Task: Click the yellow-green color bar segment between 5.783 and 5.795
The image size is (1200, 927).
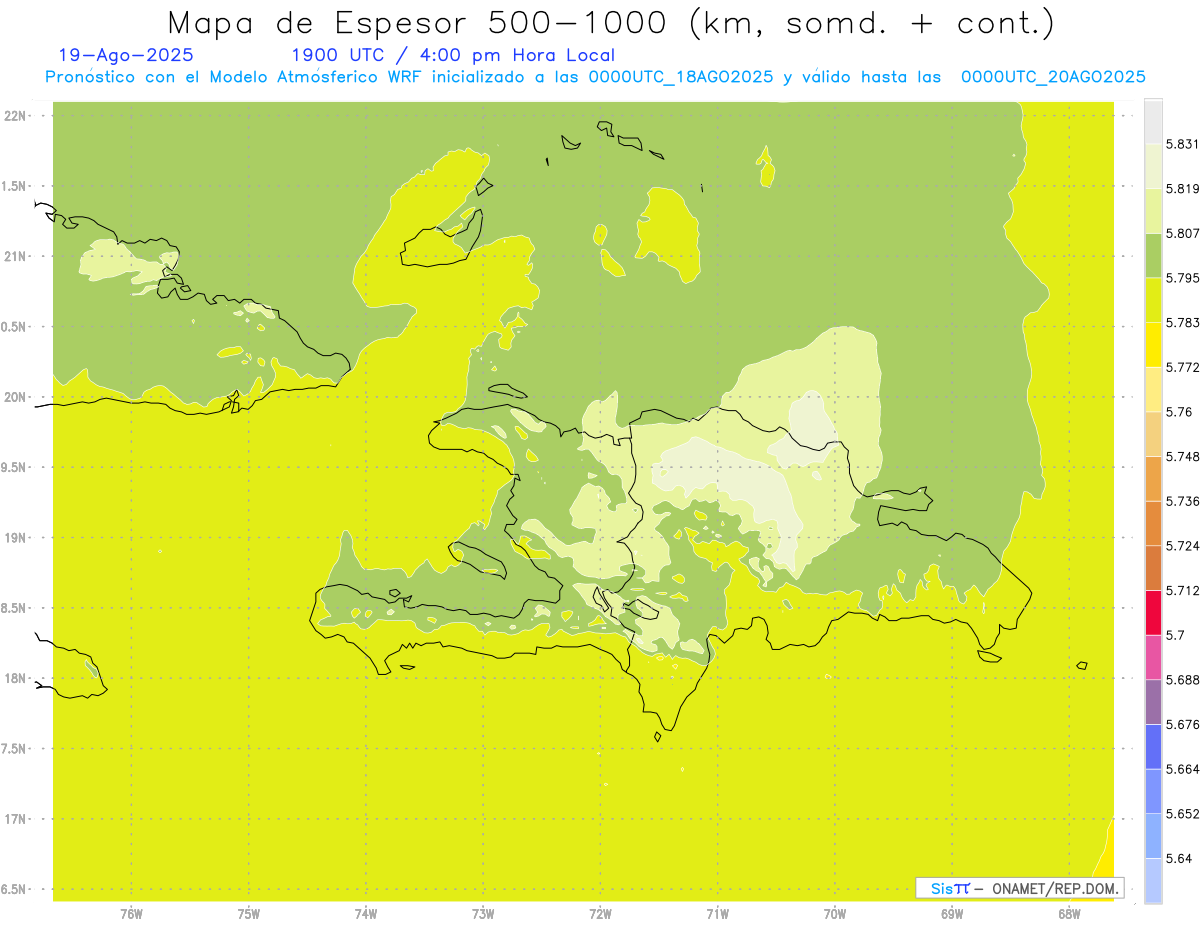Action: pos(1153,300)
